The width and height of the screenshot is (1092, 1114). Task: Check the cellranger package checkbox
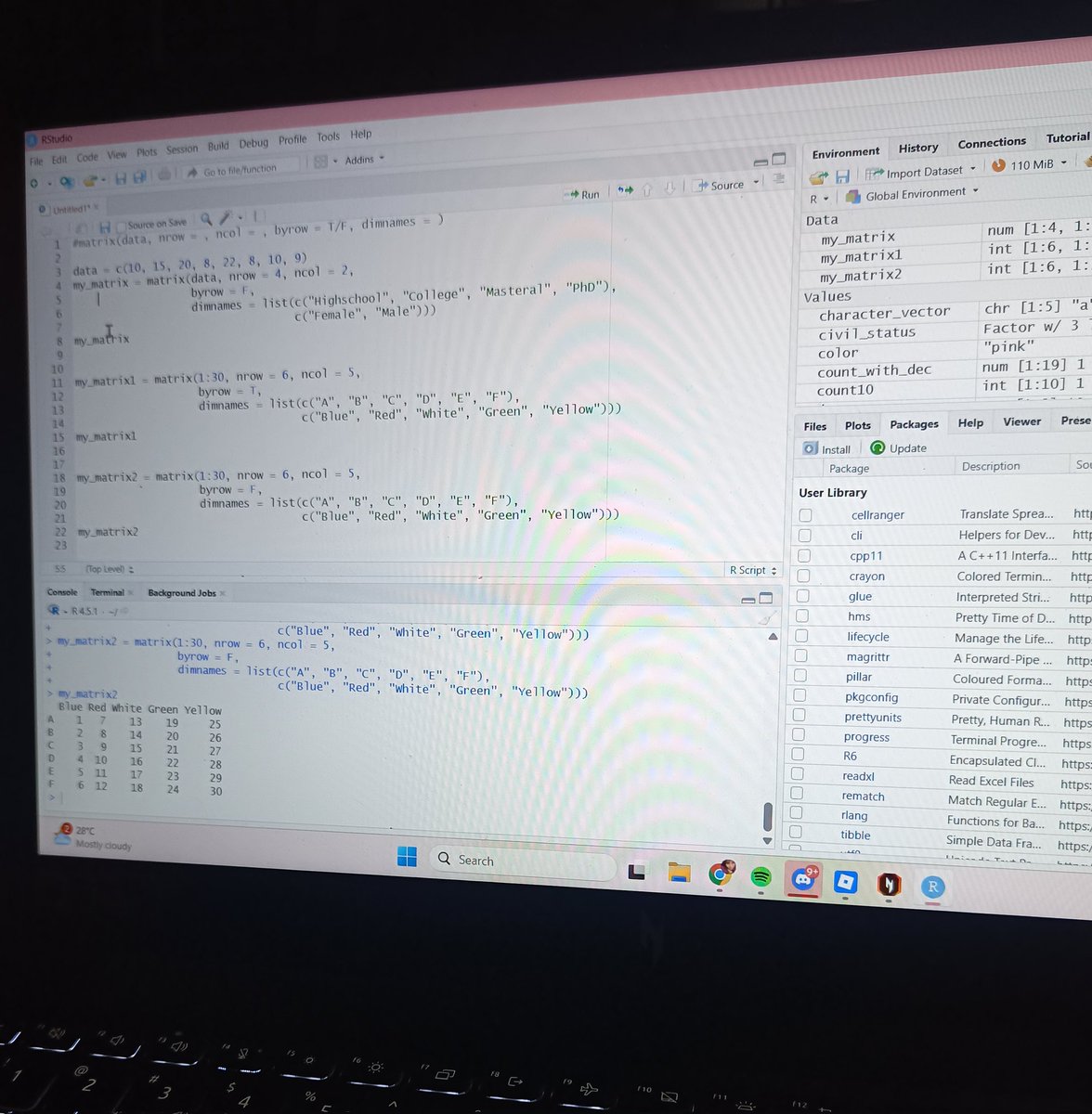805,515
